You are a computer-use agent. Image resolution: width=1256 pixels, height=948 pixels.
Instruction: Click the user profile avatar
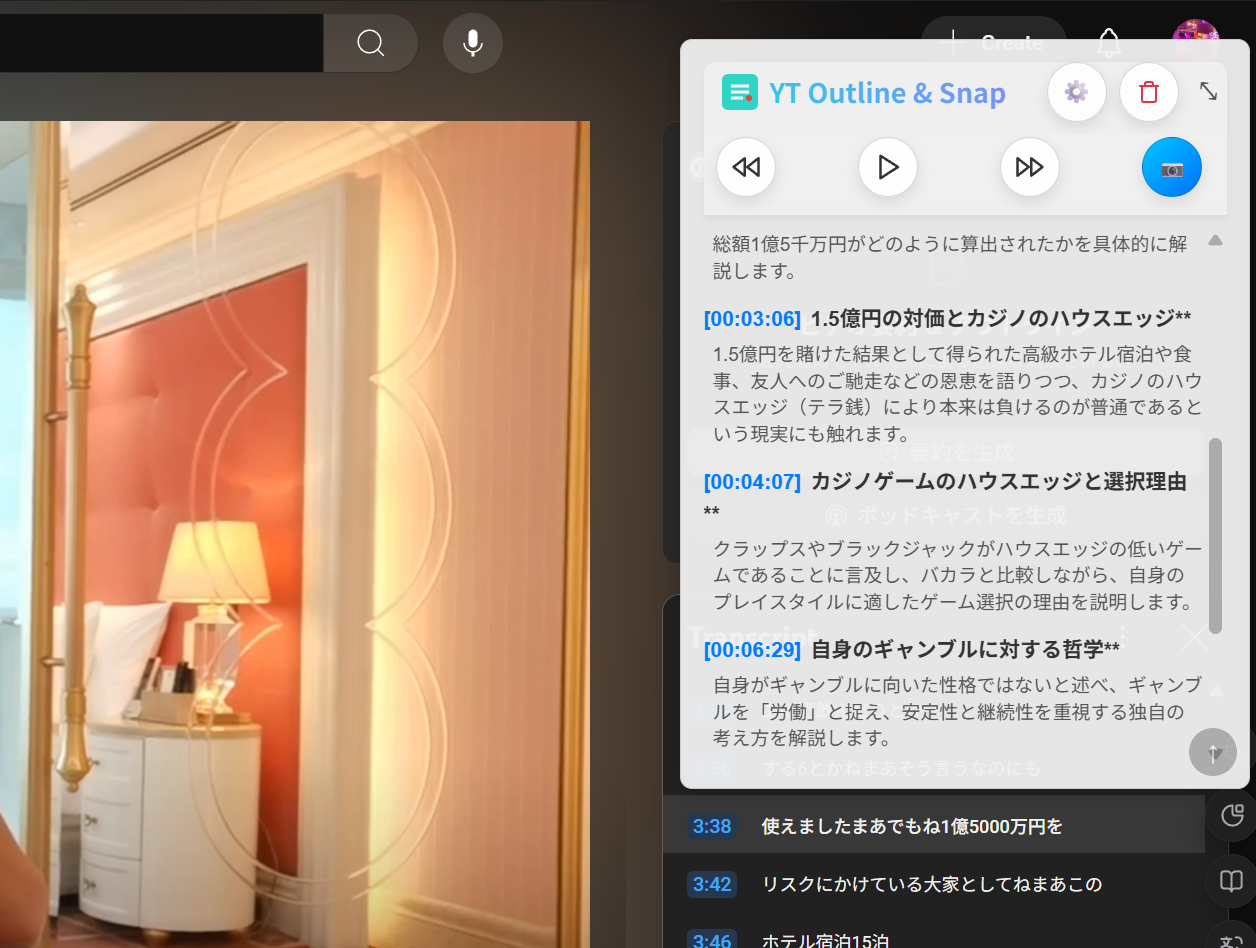pos(1195,40)
